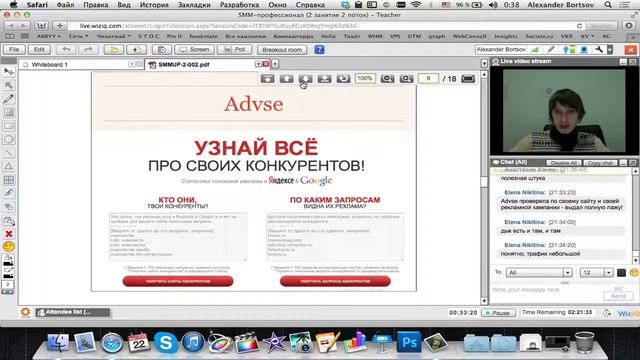640x360 pixels.
Task: Open the File menu button
Action: [14, 49]
